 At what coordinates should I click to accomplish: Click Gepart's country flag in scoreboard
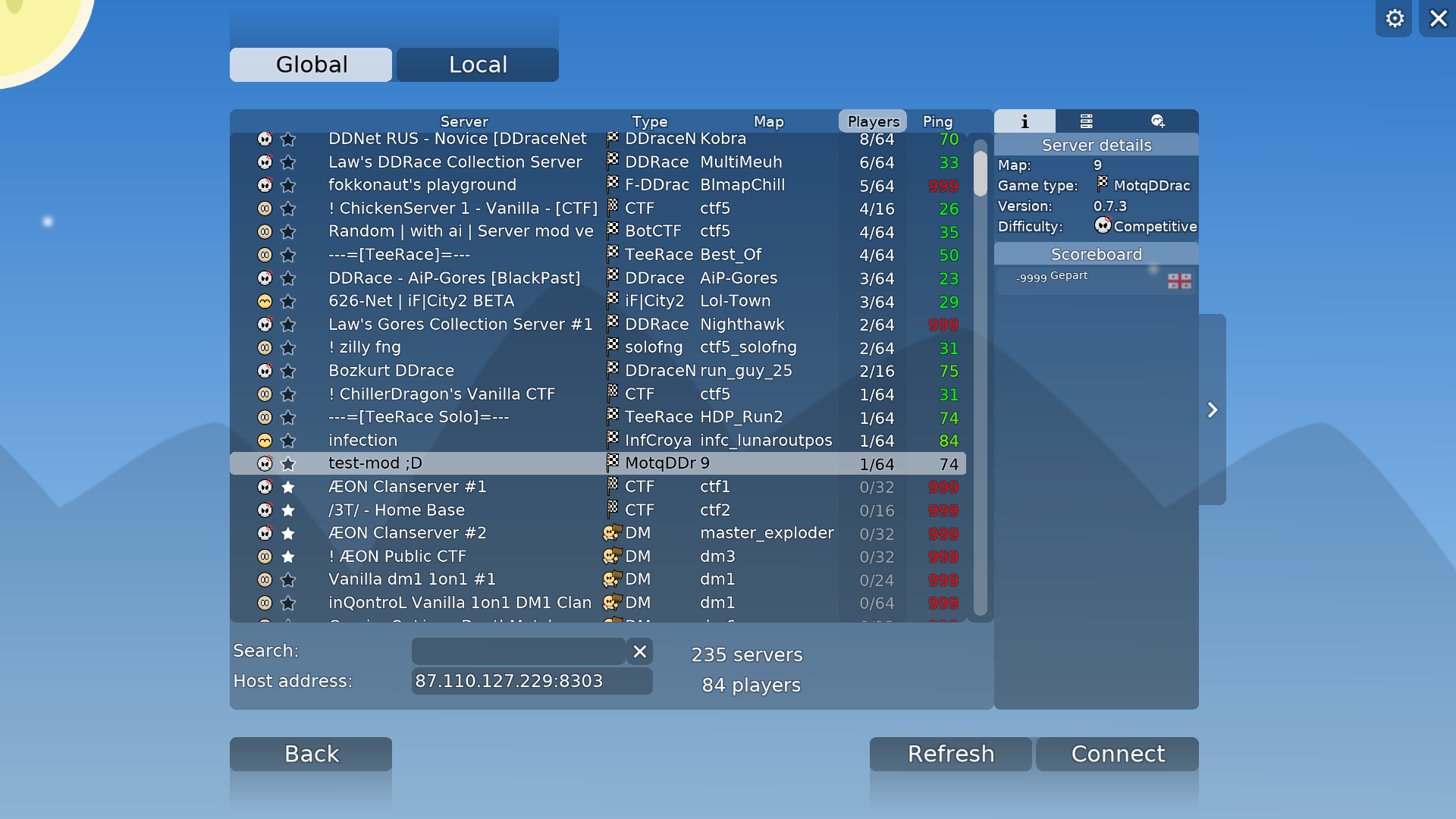[1179, 281]
